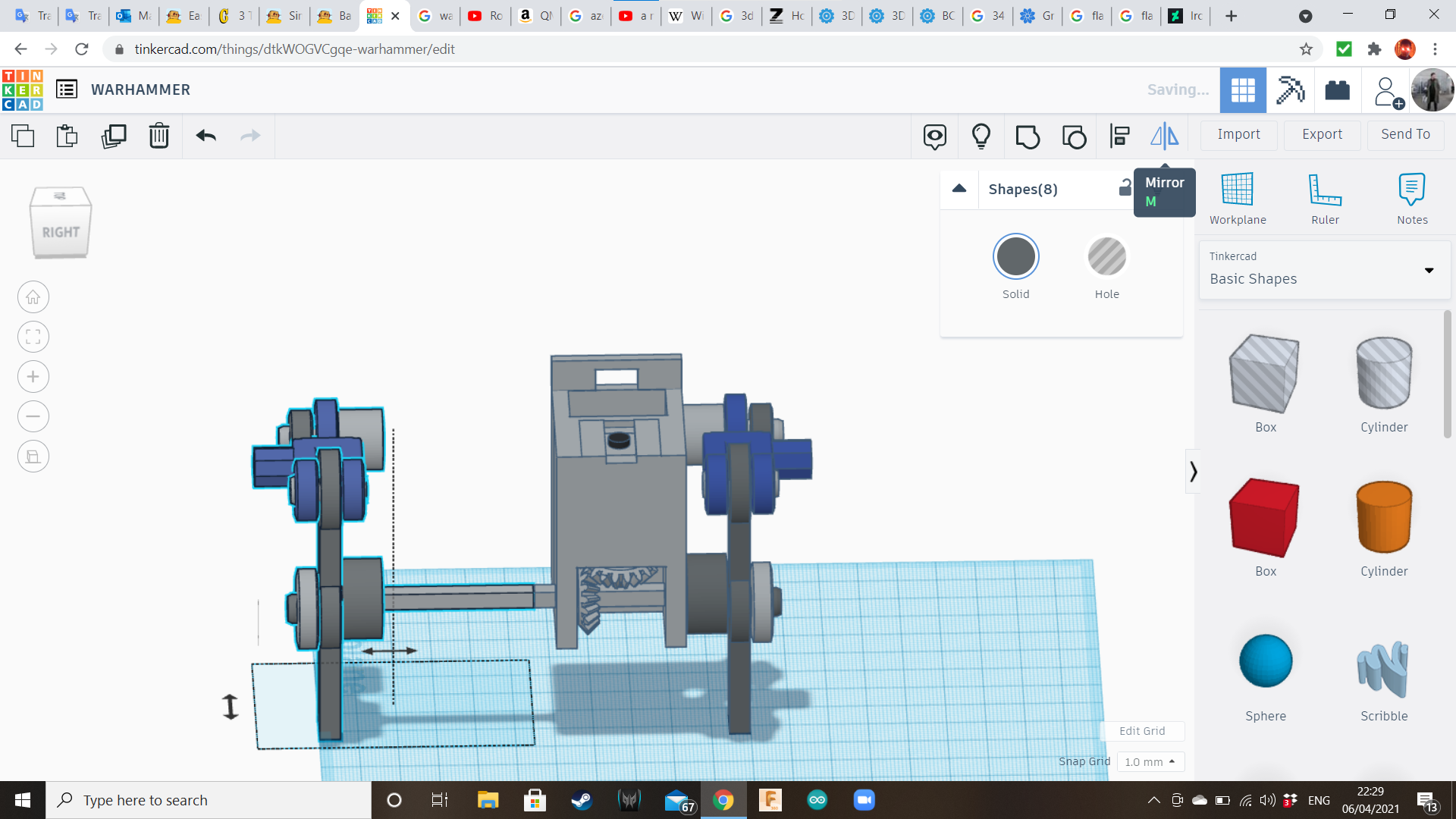Click the Undo arrow

(206, 136)
